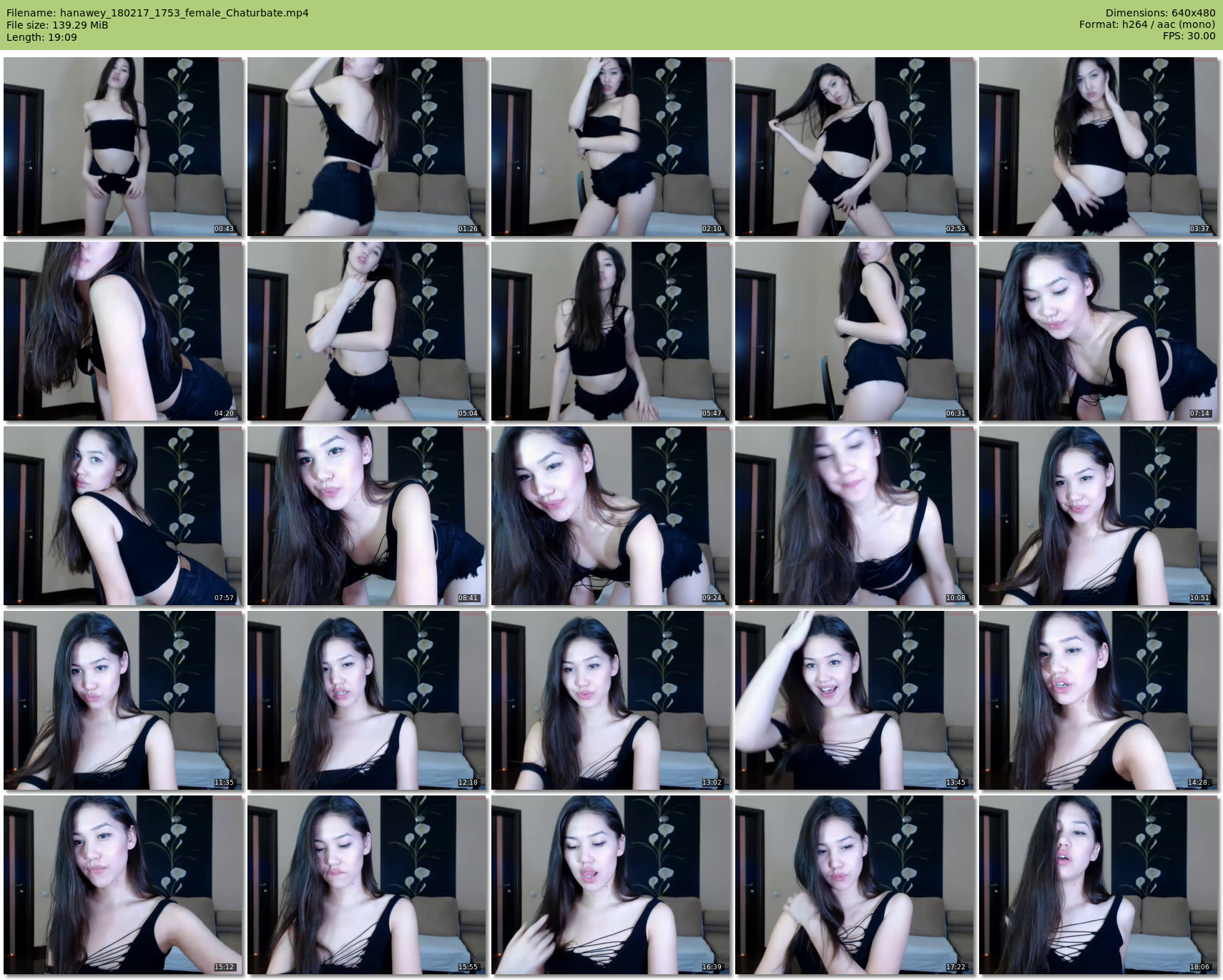The width and height of the screenshot is (1223, 980).
Task: Select the frame preview at 01:26
Action: (x=366, y=147)
